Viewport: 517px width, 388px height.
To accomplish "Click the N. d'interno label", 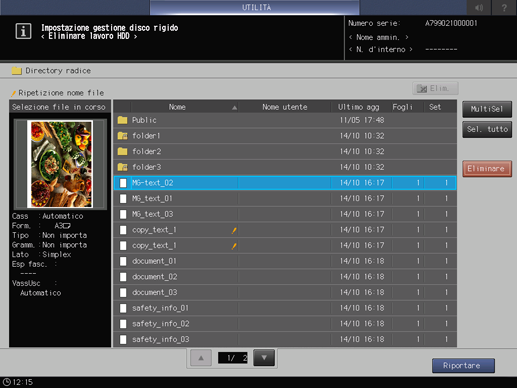I will click(381, 50).
